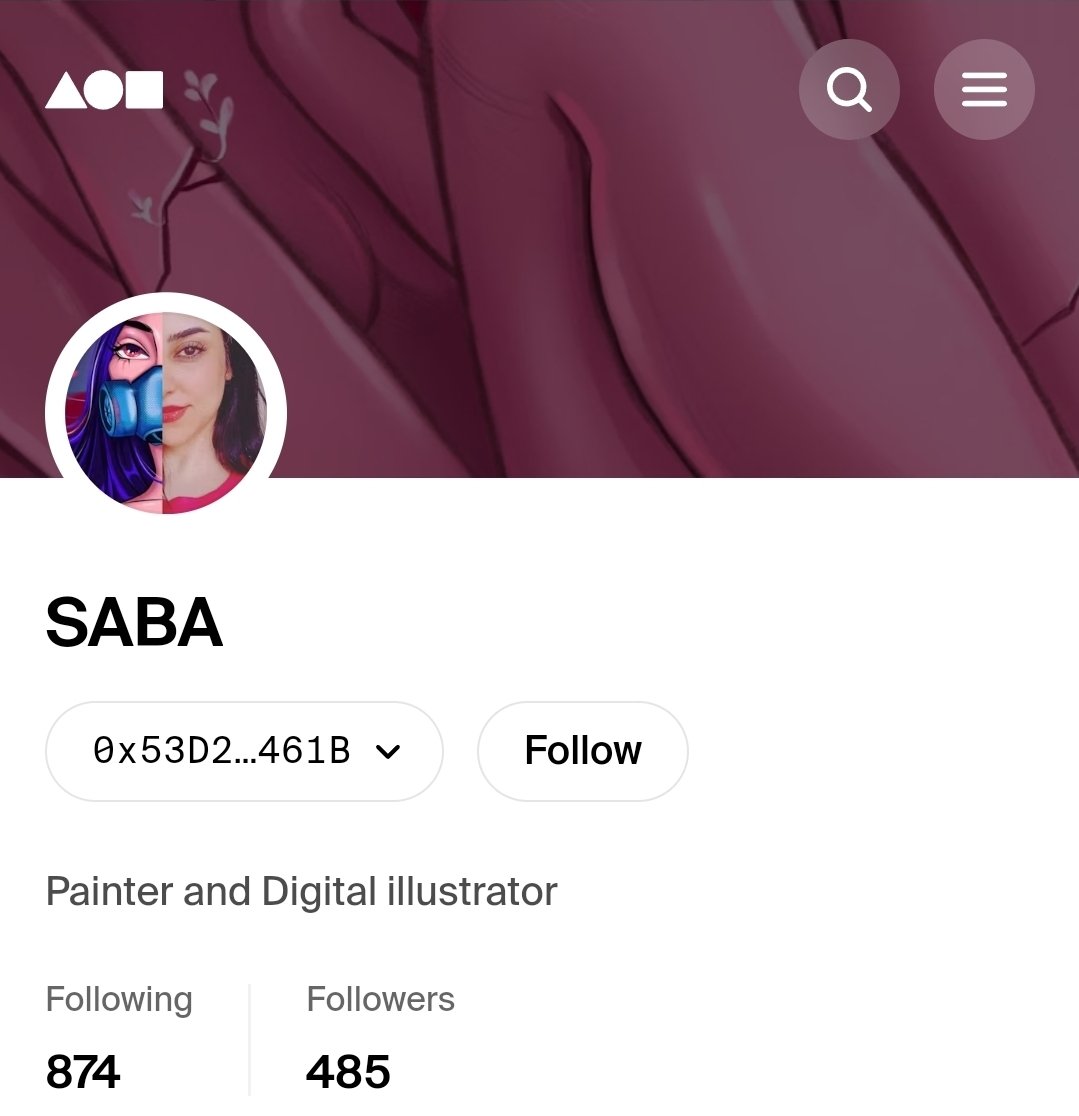Screen dimensions: 1079x1116
Task: Expand the wallet address chevron arrow
Action: 388,751
